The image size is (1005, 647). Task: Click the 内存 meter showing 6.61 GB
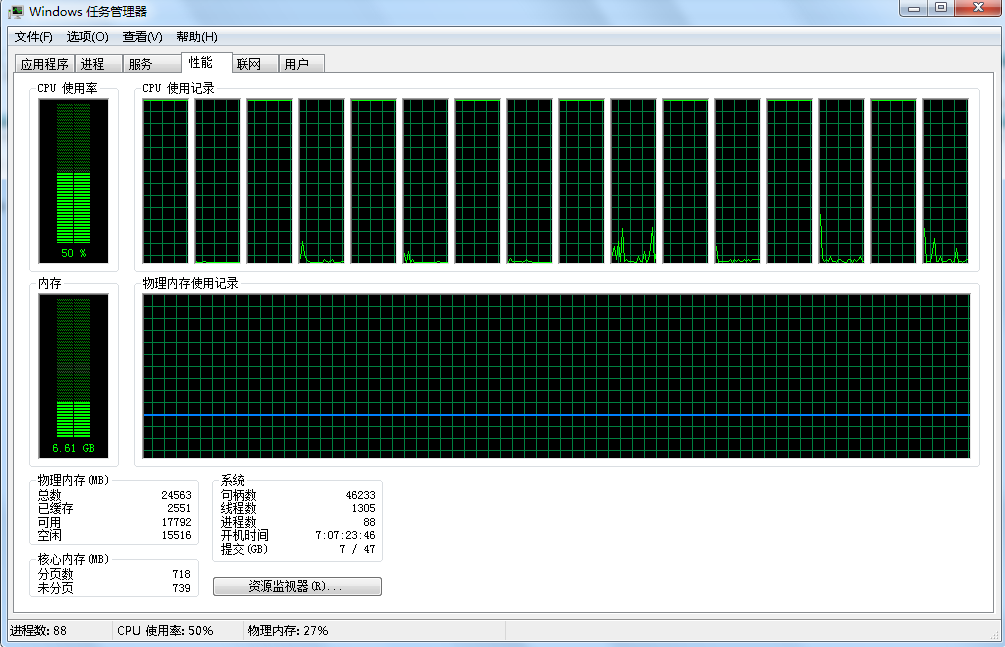pos(74,376)
